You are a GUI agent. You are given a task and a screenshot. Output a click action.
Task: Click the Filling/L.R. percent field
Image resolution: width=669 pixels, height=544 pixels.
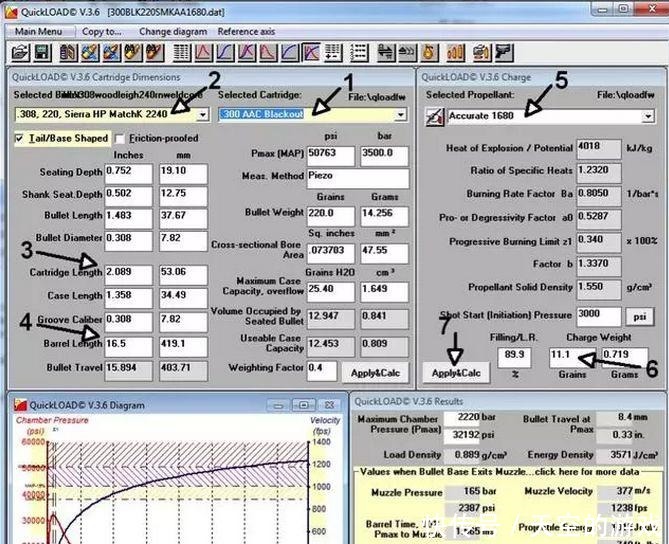[x=514, y=358]
